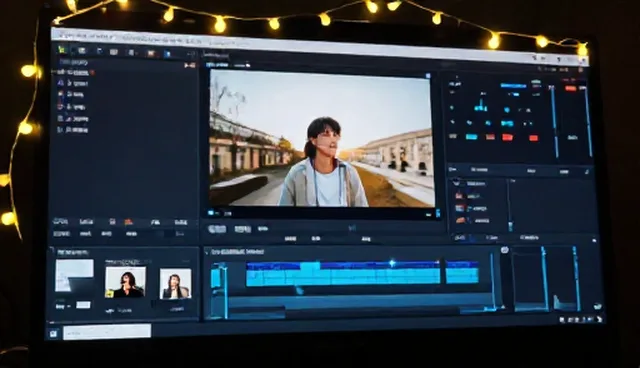This screenshot has height=368, width=640.
Task: Select the media list row with the blue triangle icon
Action: click(x=73, y=83)
